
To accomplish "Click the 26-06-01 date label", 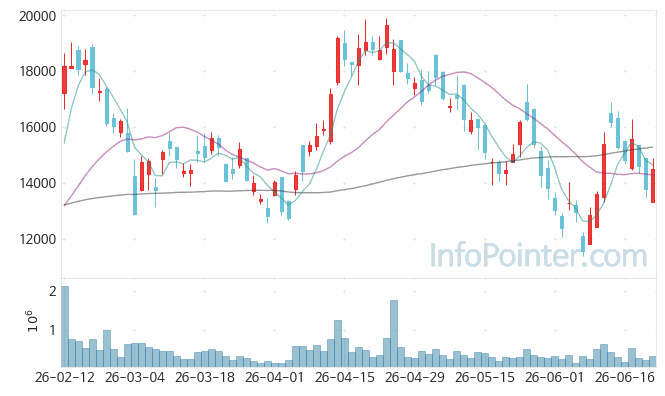I will pyautogui.click(x=555, y=377).
